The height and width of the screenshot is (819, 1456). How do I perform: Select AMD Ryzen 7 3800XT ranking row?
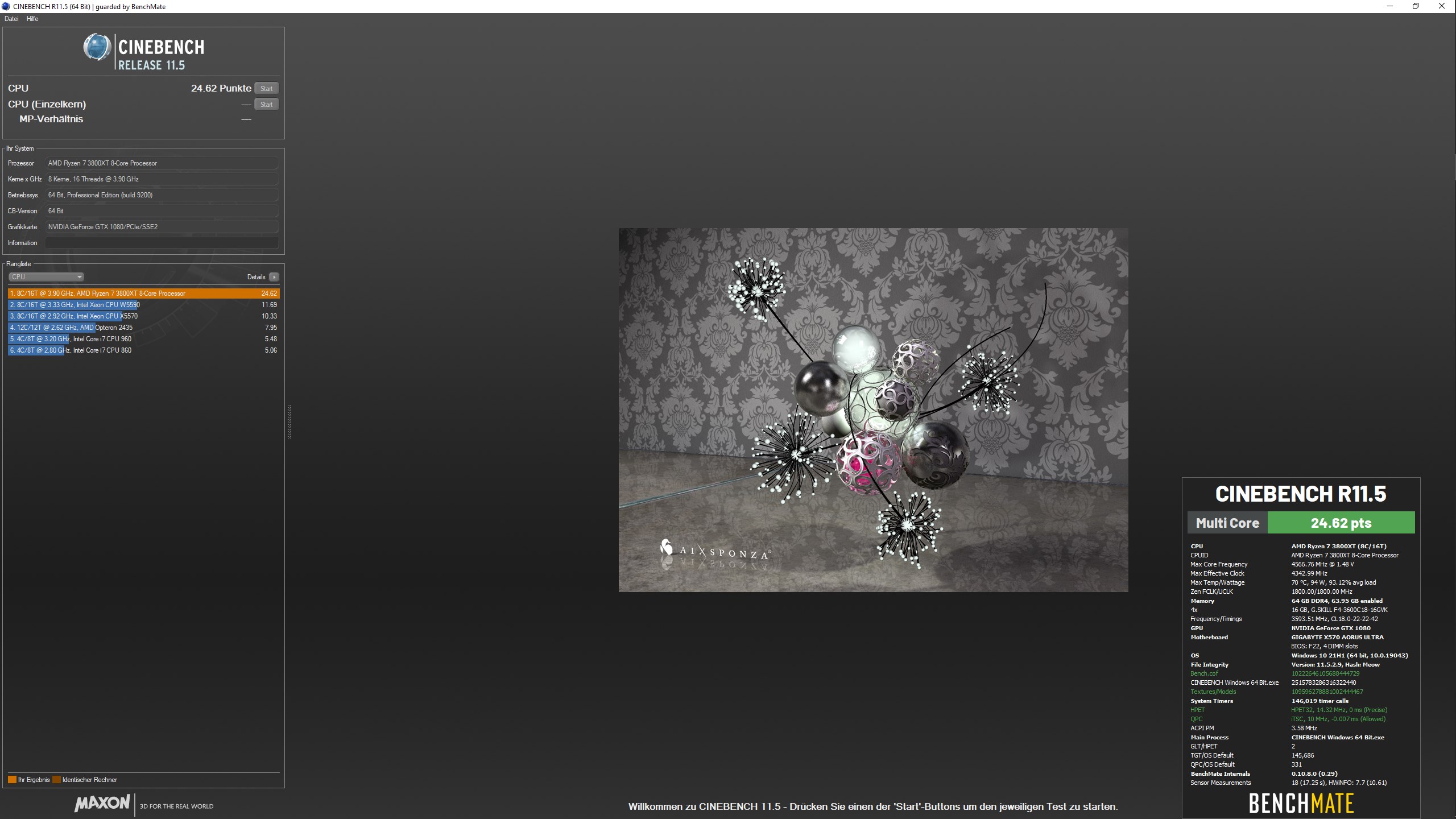coord(144,293)
